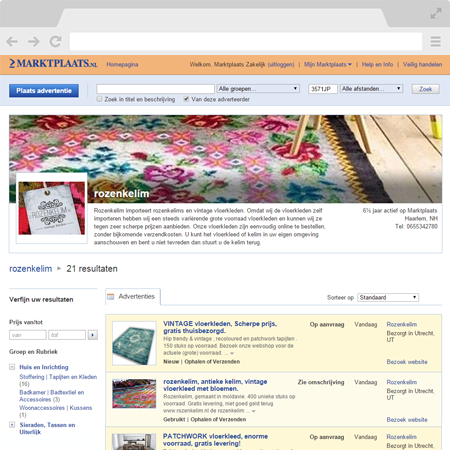The image size is (450, 450).
Task: Open 'Sieraden, Tassen en Uiterlijk' category link
Action: click(47, 428)
